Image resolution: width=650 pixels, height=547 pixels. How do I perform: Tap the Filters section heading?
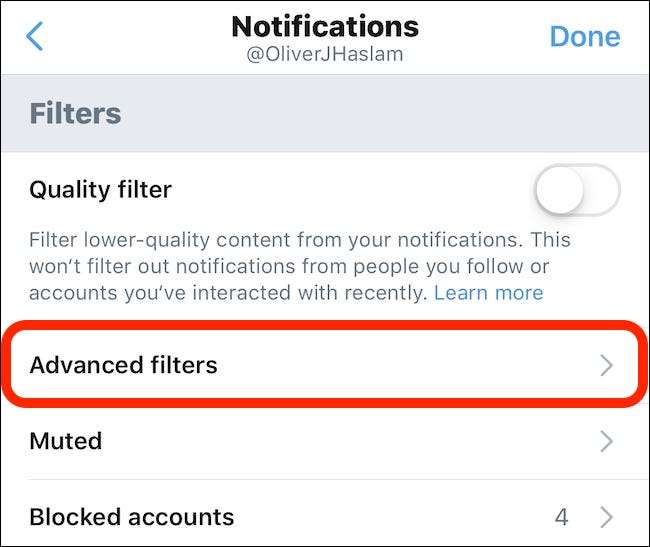click(75, 113)
